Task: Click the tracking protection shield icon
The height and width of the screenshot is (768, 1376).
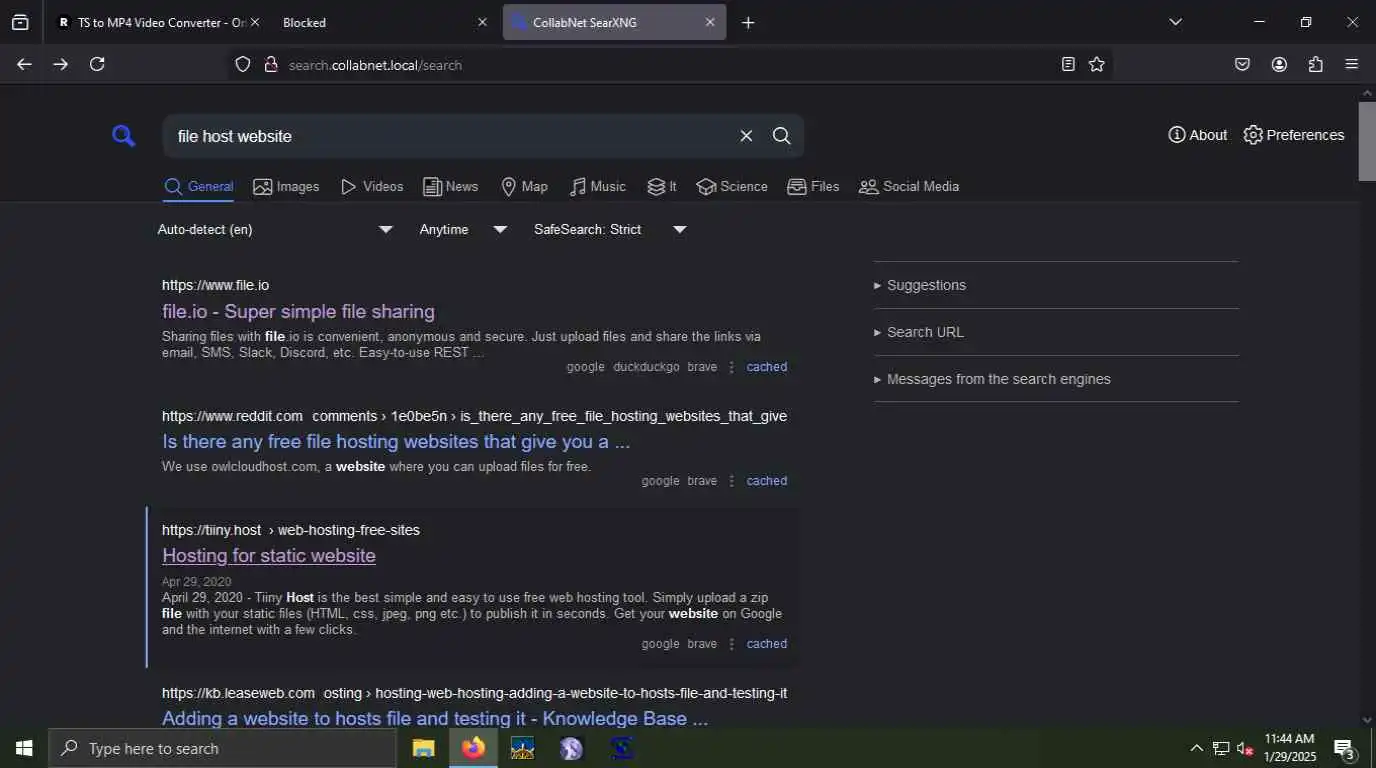Action: coord(242,65)
